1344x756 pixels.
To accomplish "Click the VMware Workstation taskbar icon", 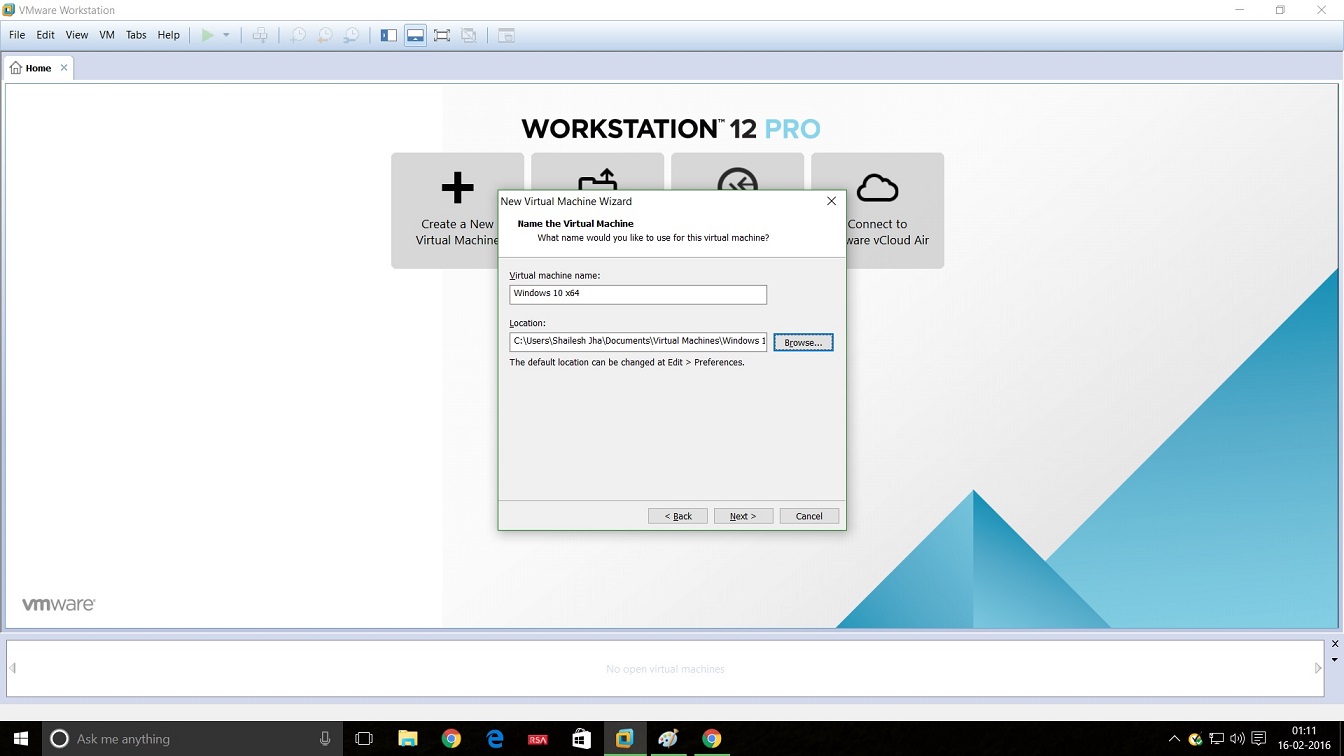I will click(625, 739).
